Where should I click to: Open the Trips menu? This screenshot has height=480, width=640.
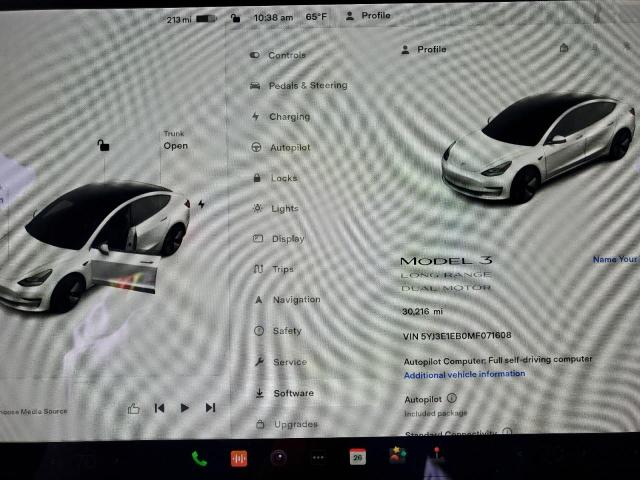coord(274,269)
